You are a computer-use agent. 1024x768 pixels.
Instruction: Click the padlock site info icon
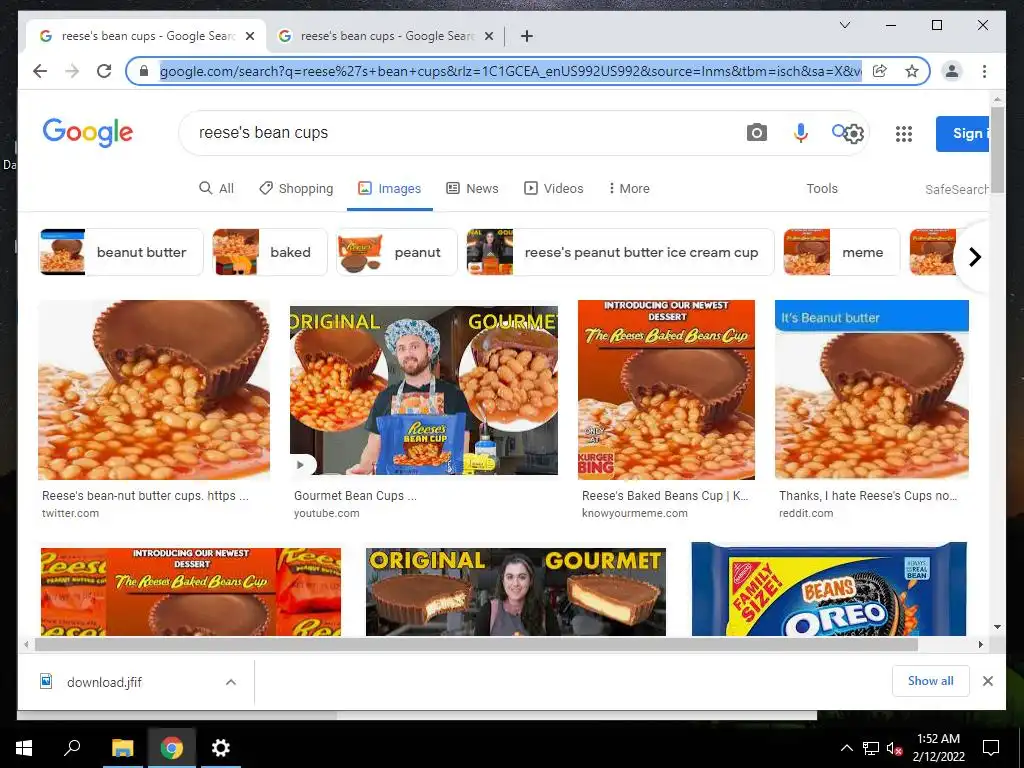click(x=144, y=71)
